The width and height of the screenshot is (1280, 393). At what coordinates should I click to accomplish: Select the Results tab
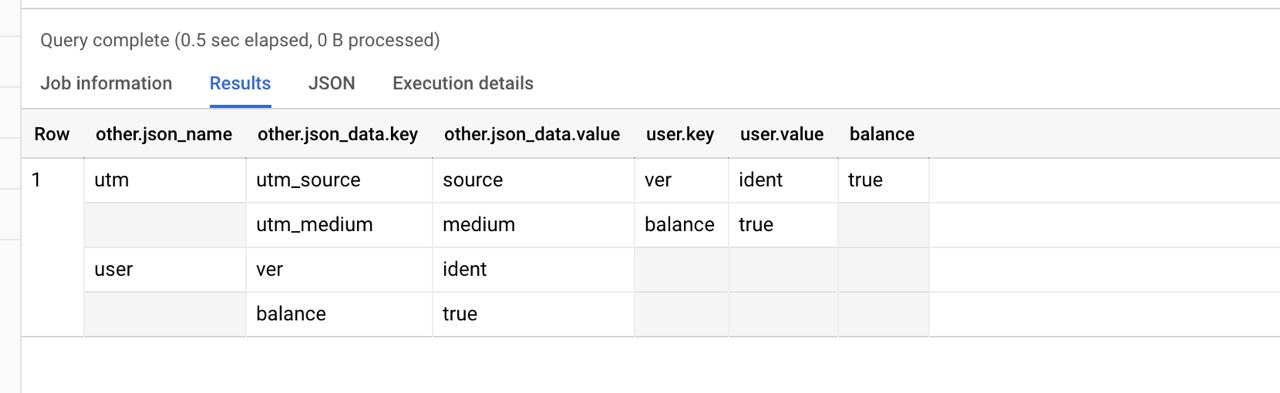[240, 84]
